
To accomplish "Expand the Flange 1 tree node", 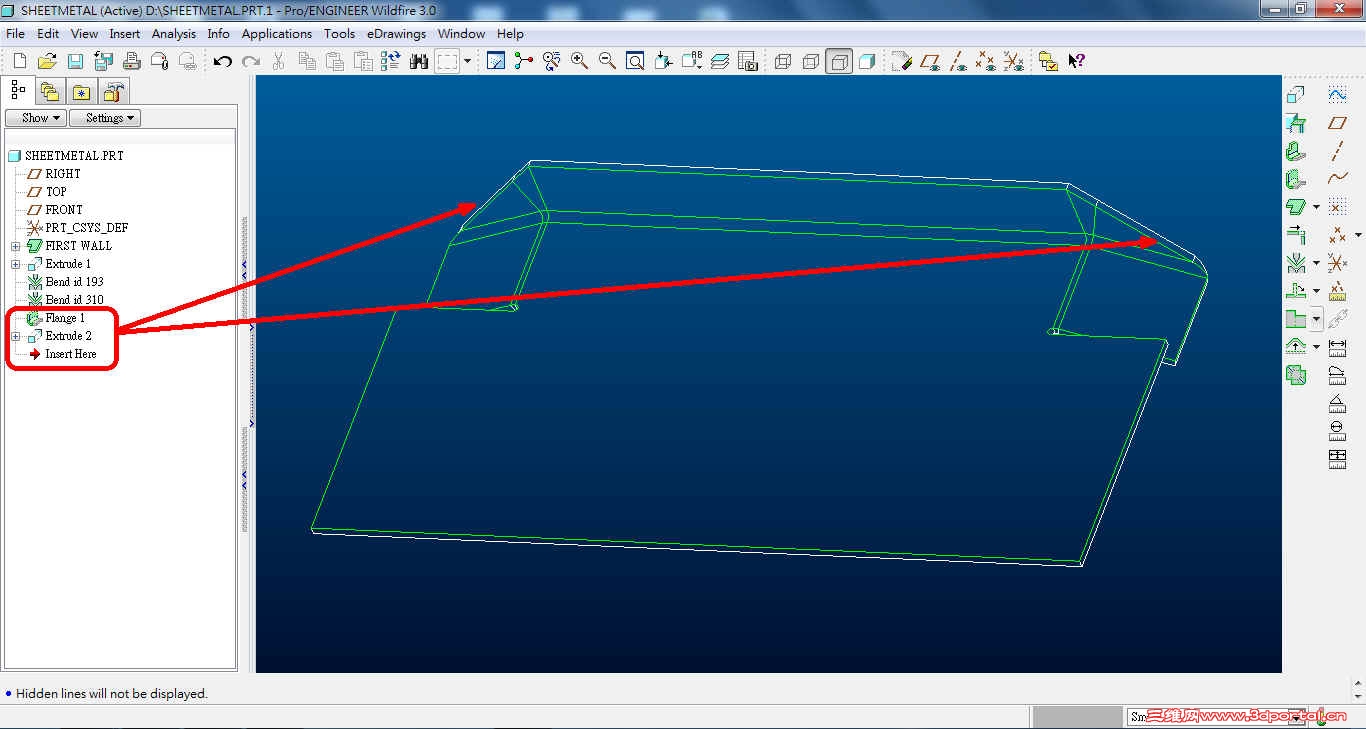I will coord(15,317).
